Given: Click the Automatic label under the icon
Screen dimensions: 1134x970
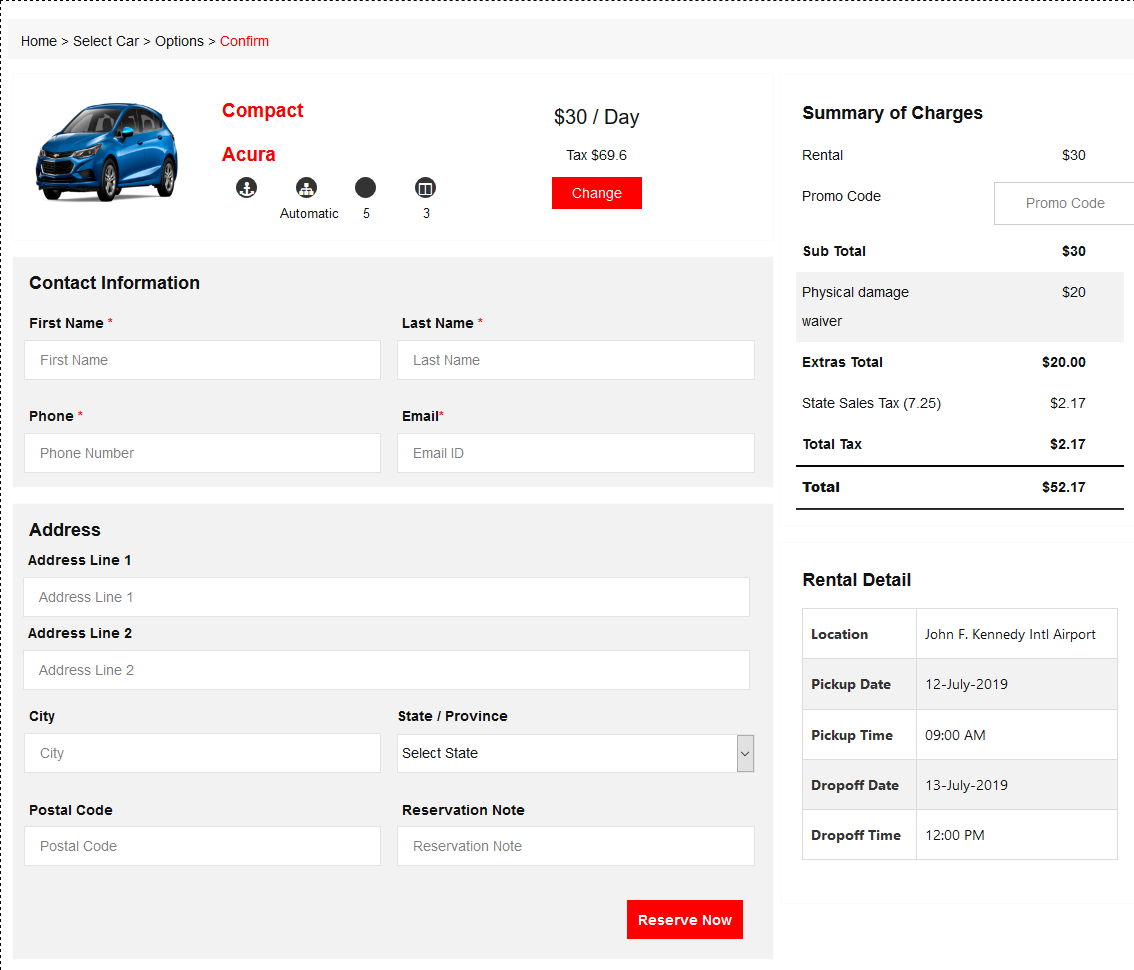Looking at the screenshot, I should pyautogui.click(x=309, y=213).
